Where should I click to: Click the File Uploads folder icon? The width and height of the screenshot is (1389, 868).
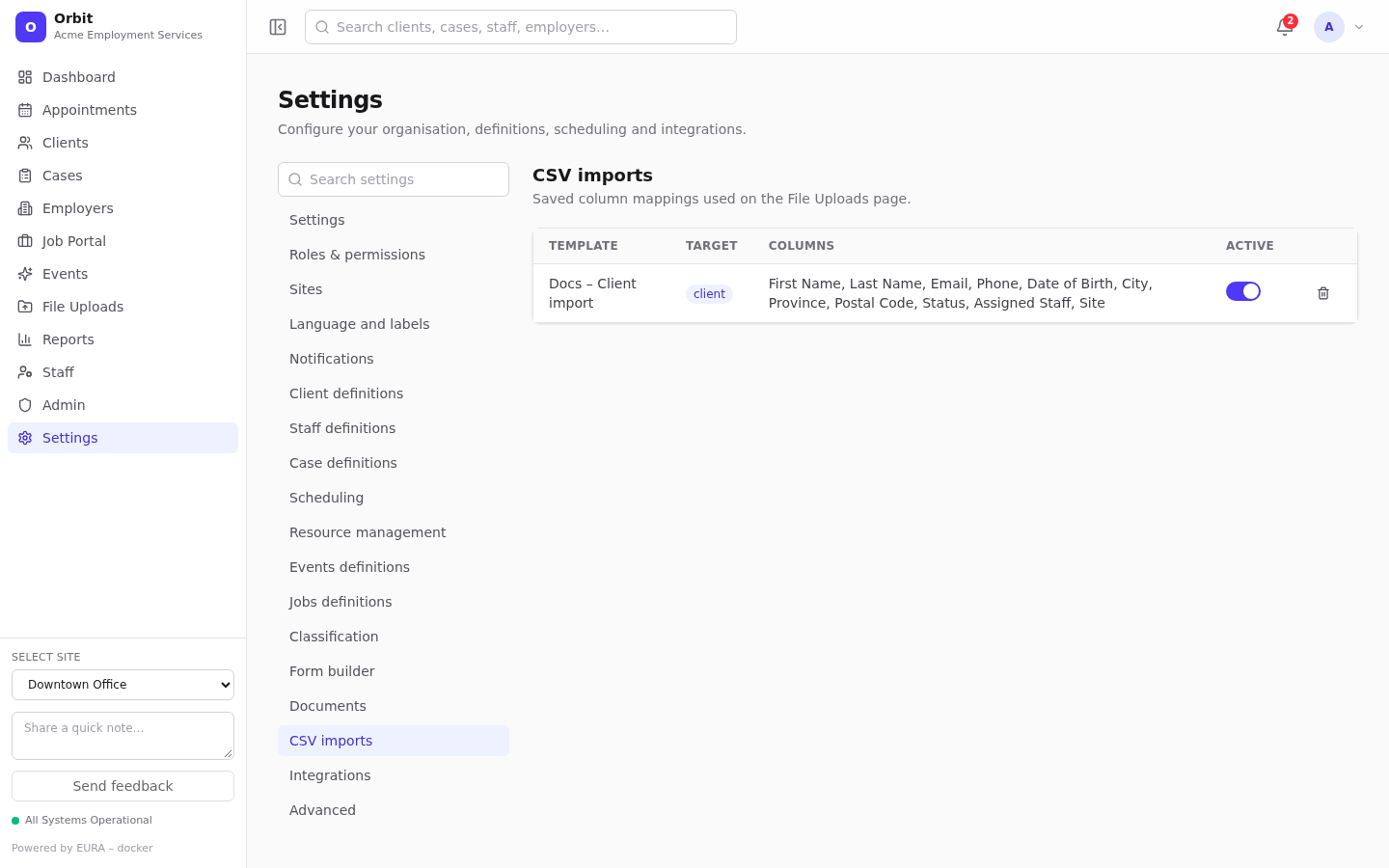25,307
